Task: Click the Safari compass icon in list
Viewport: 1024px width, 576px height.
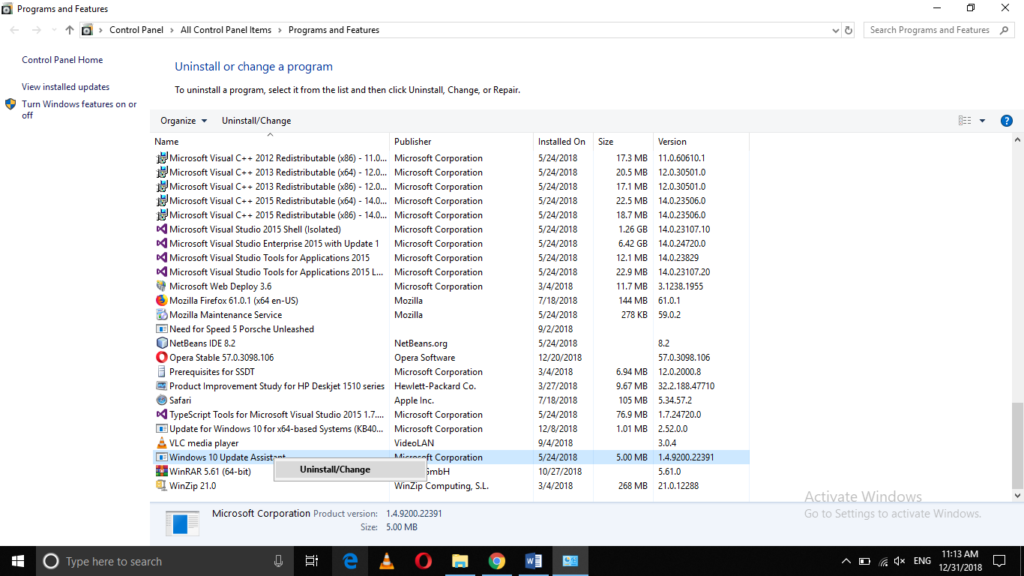Action: click(161, 400)
